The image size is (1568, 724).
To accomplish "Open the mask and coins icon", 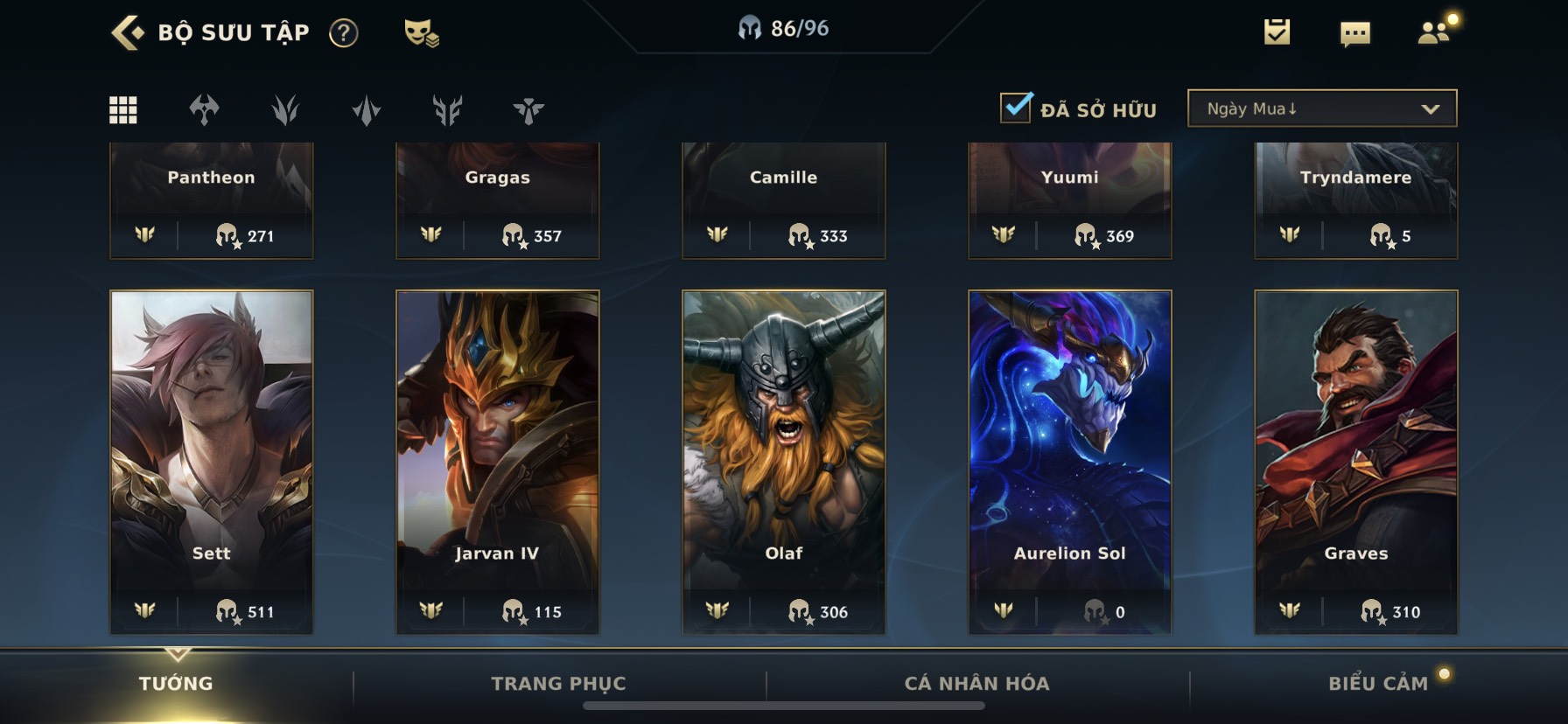I will 421,33.
